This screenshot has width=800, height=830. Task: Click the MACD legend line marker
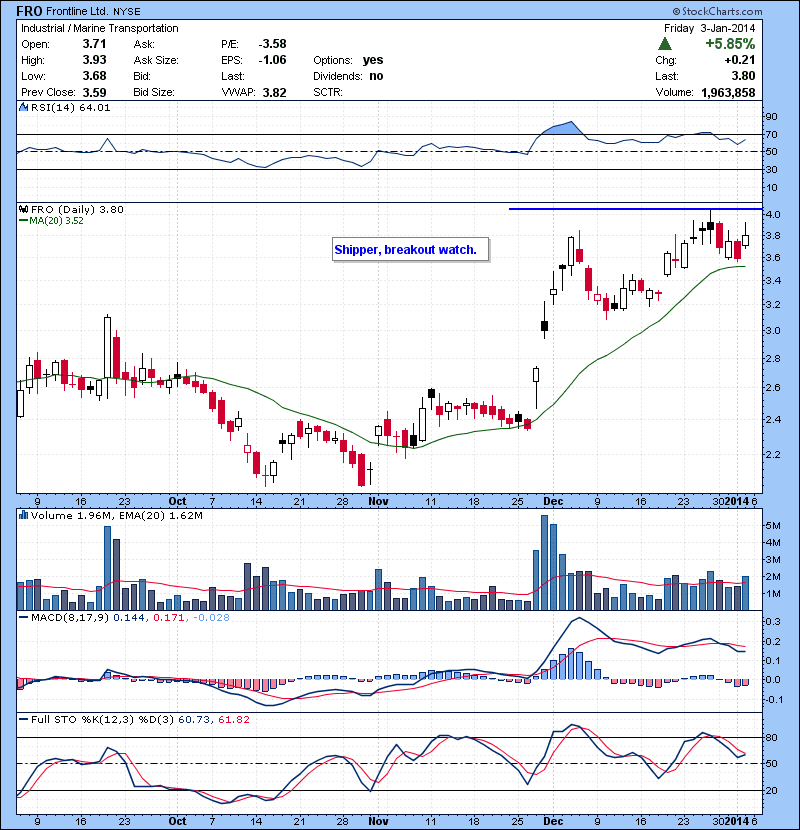click(23, 617)
